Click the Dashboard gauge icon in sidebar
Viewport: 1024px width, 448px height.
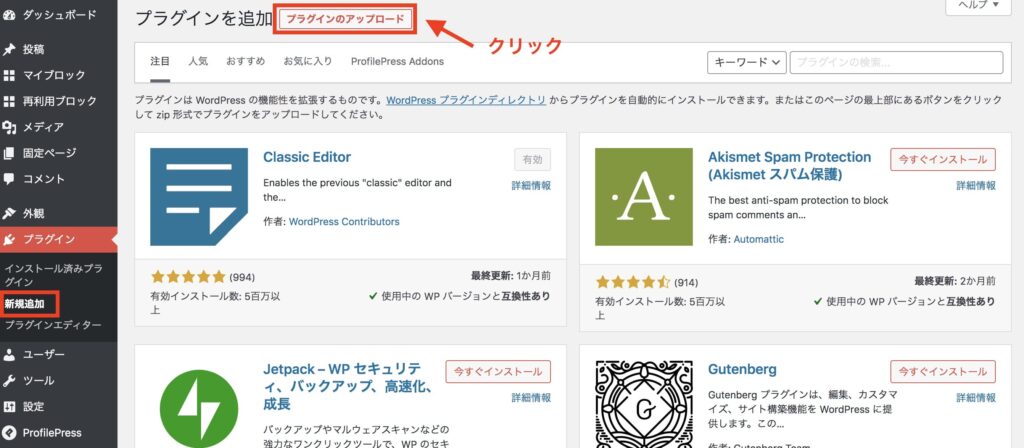click(x=9, y=14)
